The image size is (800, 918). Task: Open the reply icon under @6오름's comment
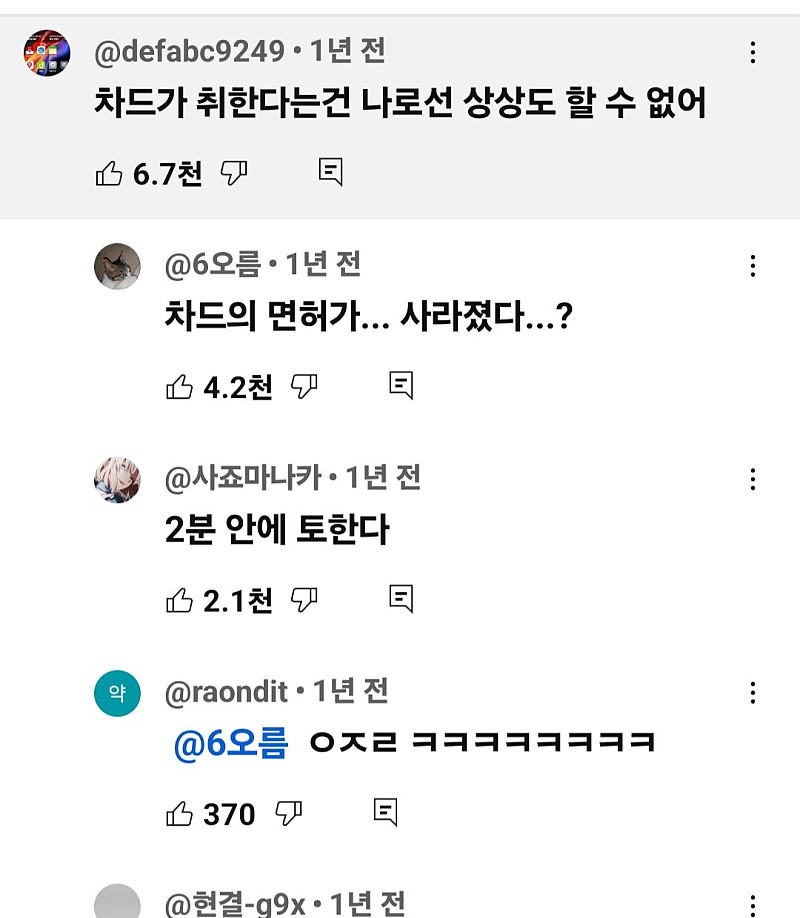tap(403, 385)
